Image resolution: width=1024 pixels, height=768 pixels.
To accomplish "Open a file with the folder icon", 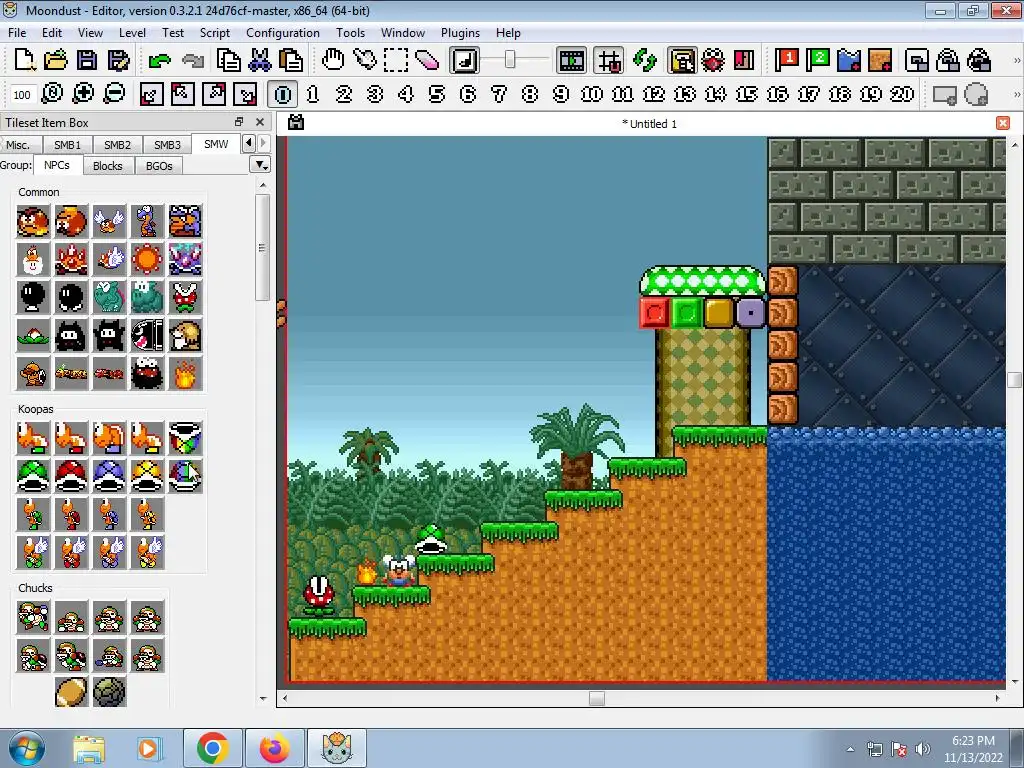I will pyautogui.click(x=56, y=60).
